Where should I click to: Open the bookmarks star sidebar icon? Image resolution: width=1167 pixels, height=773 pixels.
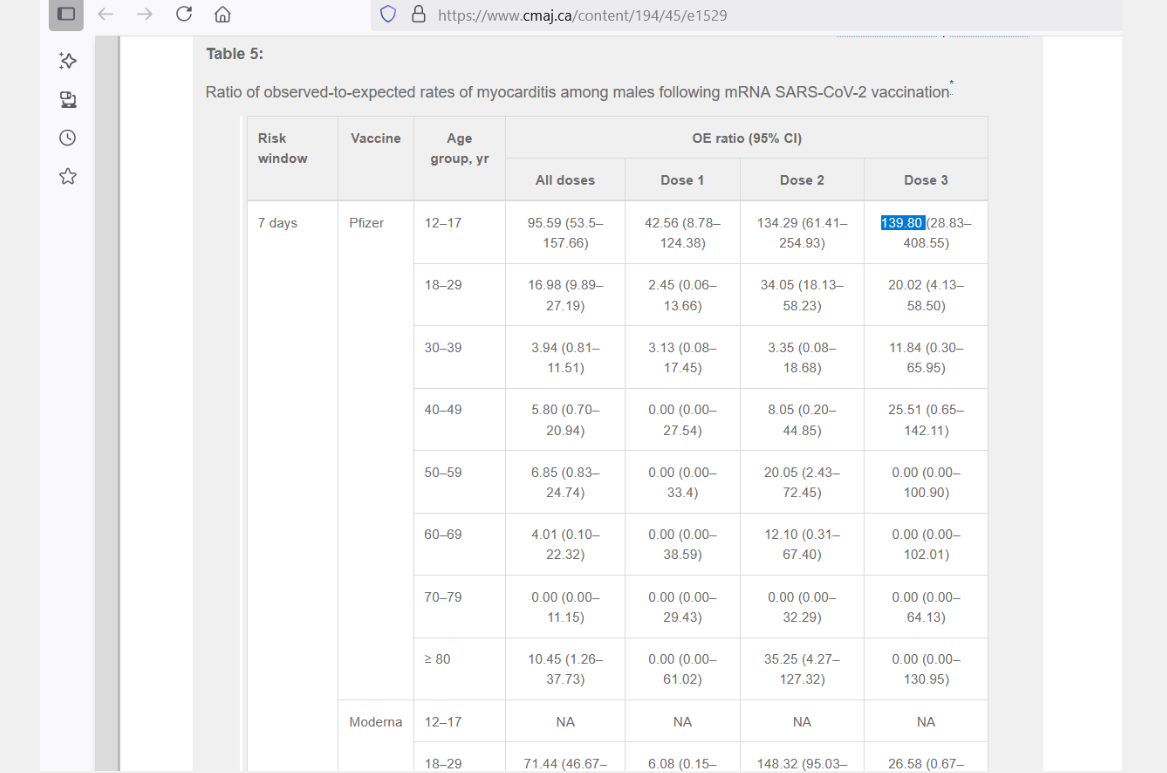[x=68, y=176]
